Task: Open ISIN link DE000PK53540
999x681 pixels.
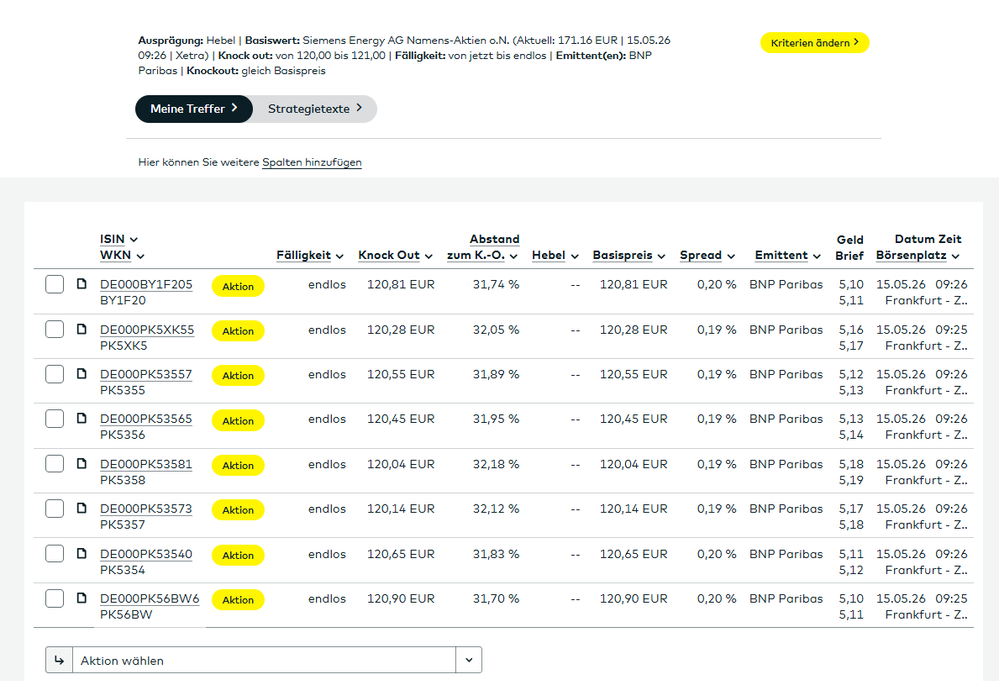Action: coord(146,554)
